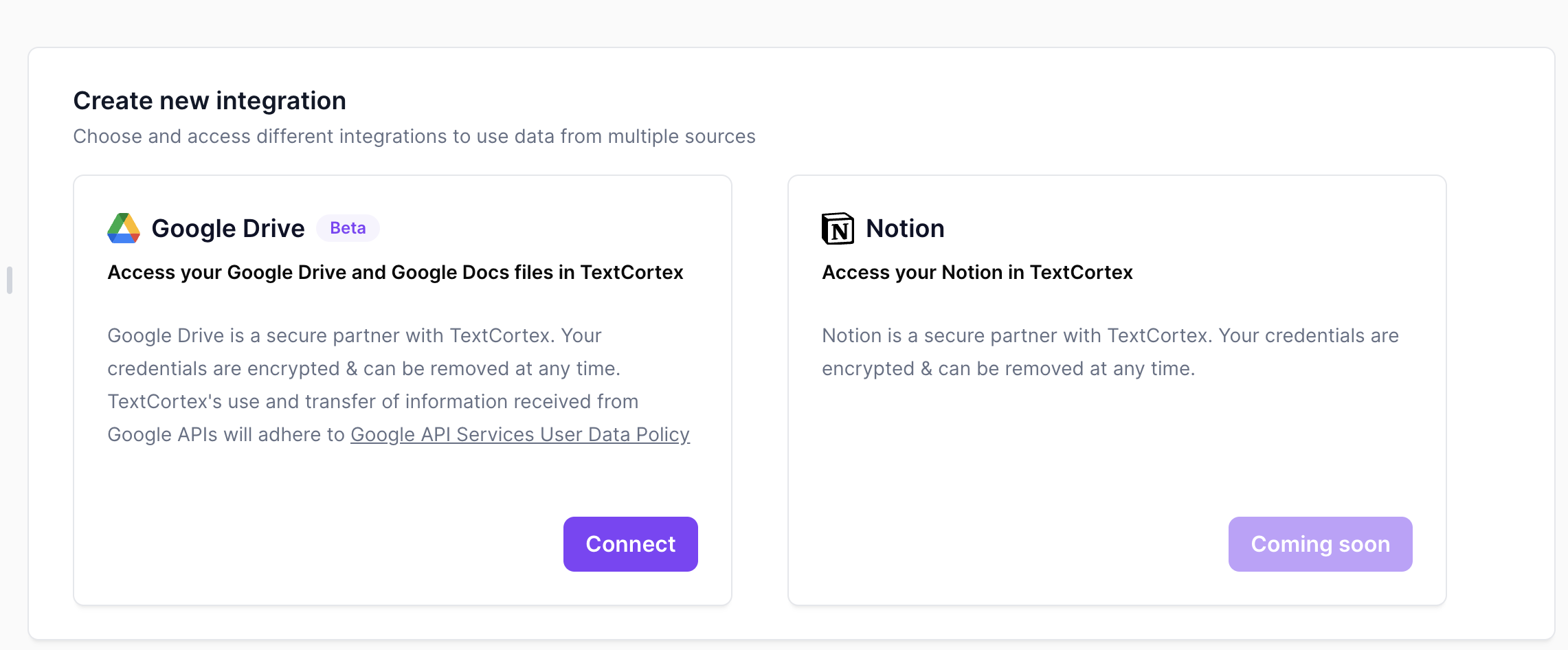Viewport: 1568px width, 650px height.
Task: Click 'Access your Google Drive and Google Docs files' text
Action: tap(395, 273)
